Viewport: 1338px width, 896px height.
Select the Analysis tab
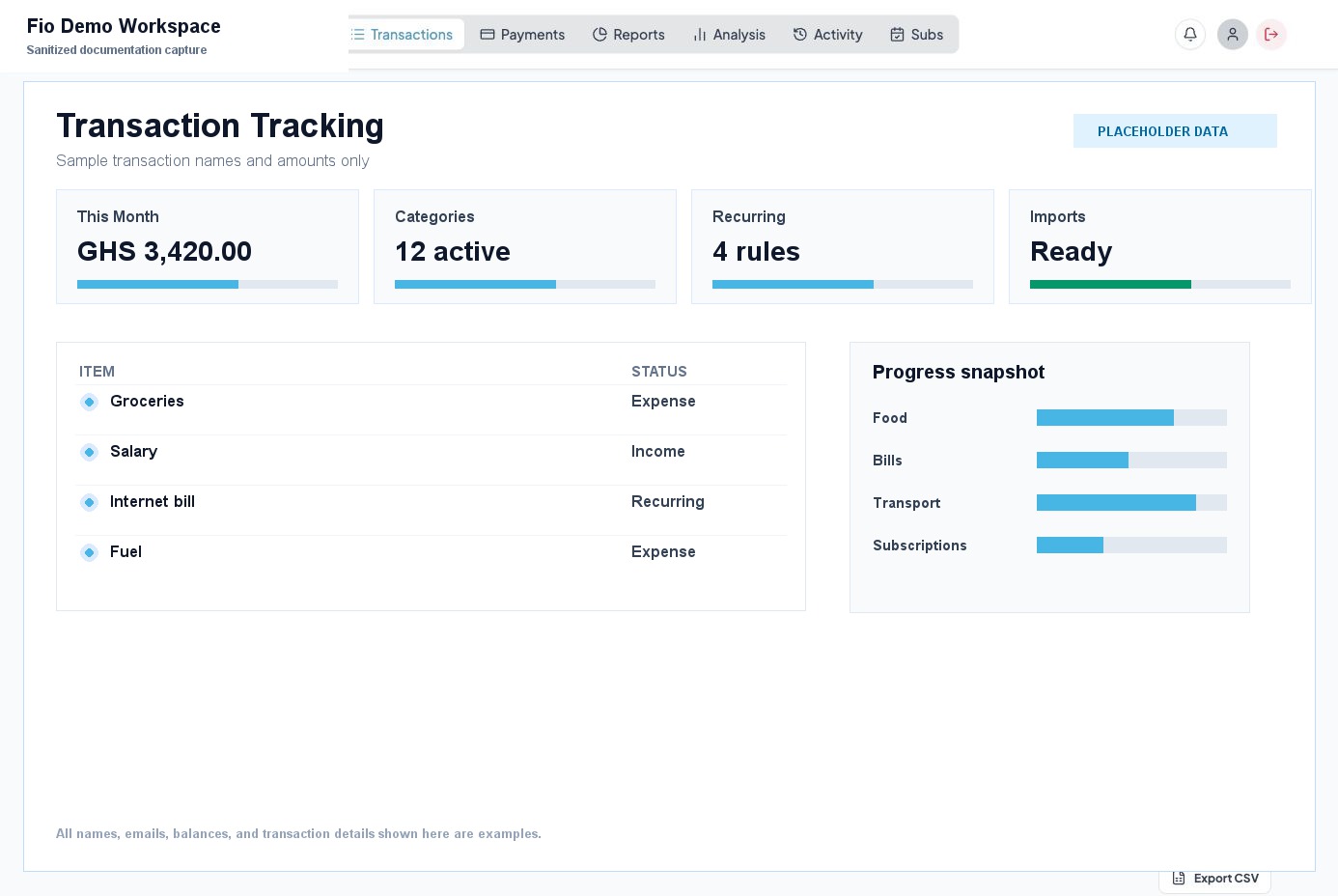[729, 35]
